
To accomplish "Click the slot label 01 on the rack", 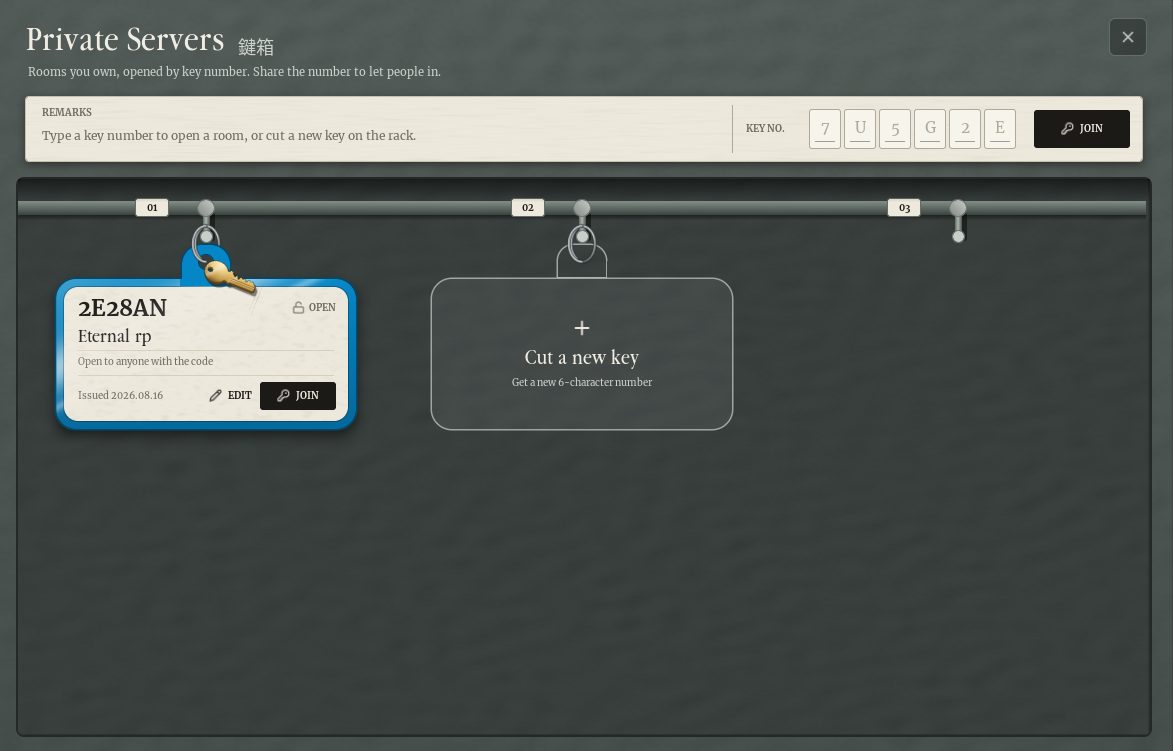I will pos(152,208).
